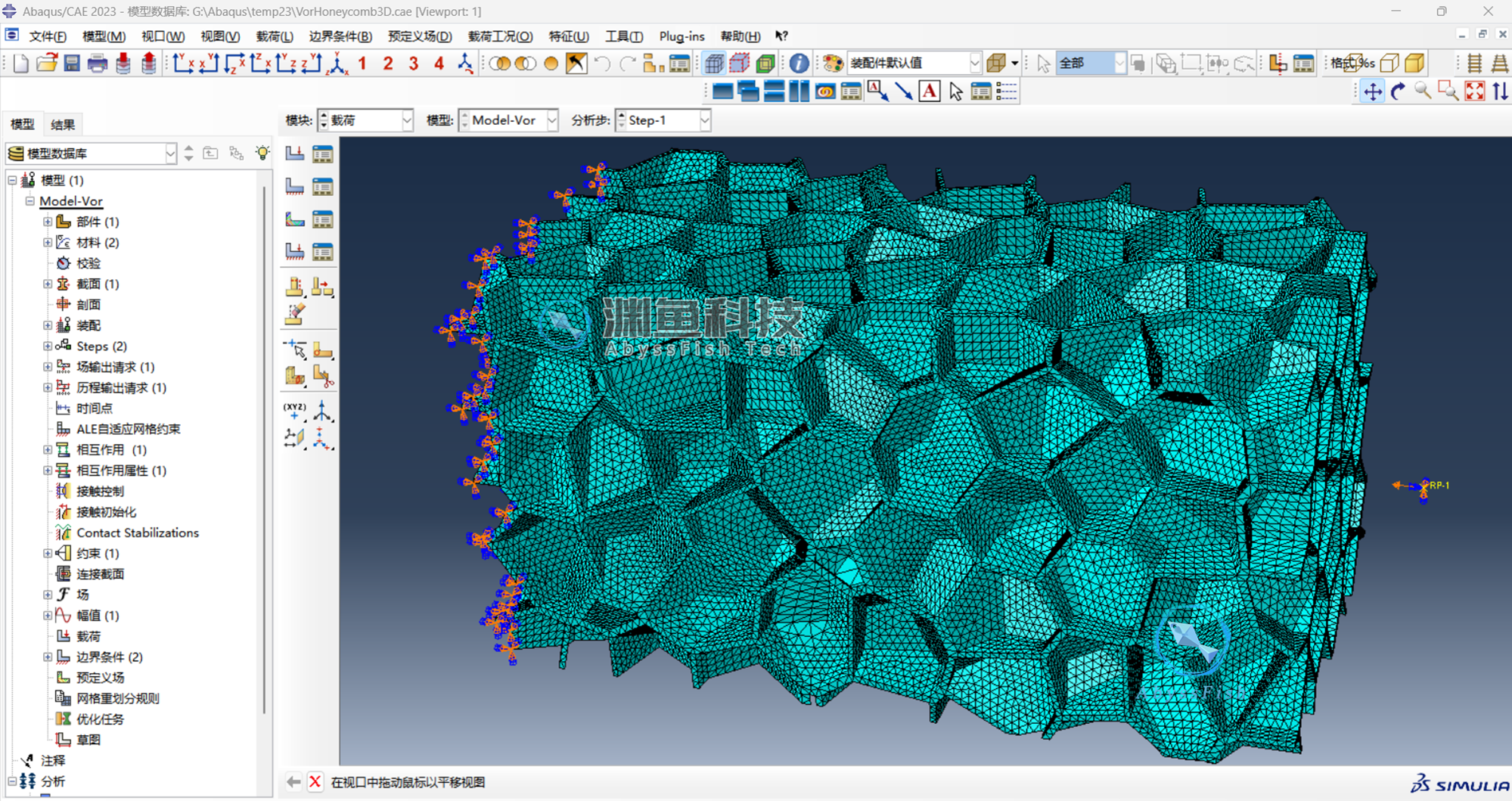
Task: Expand the Steps (2) tree node
Action: tap(48, 346)
